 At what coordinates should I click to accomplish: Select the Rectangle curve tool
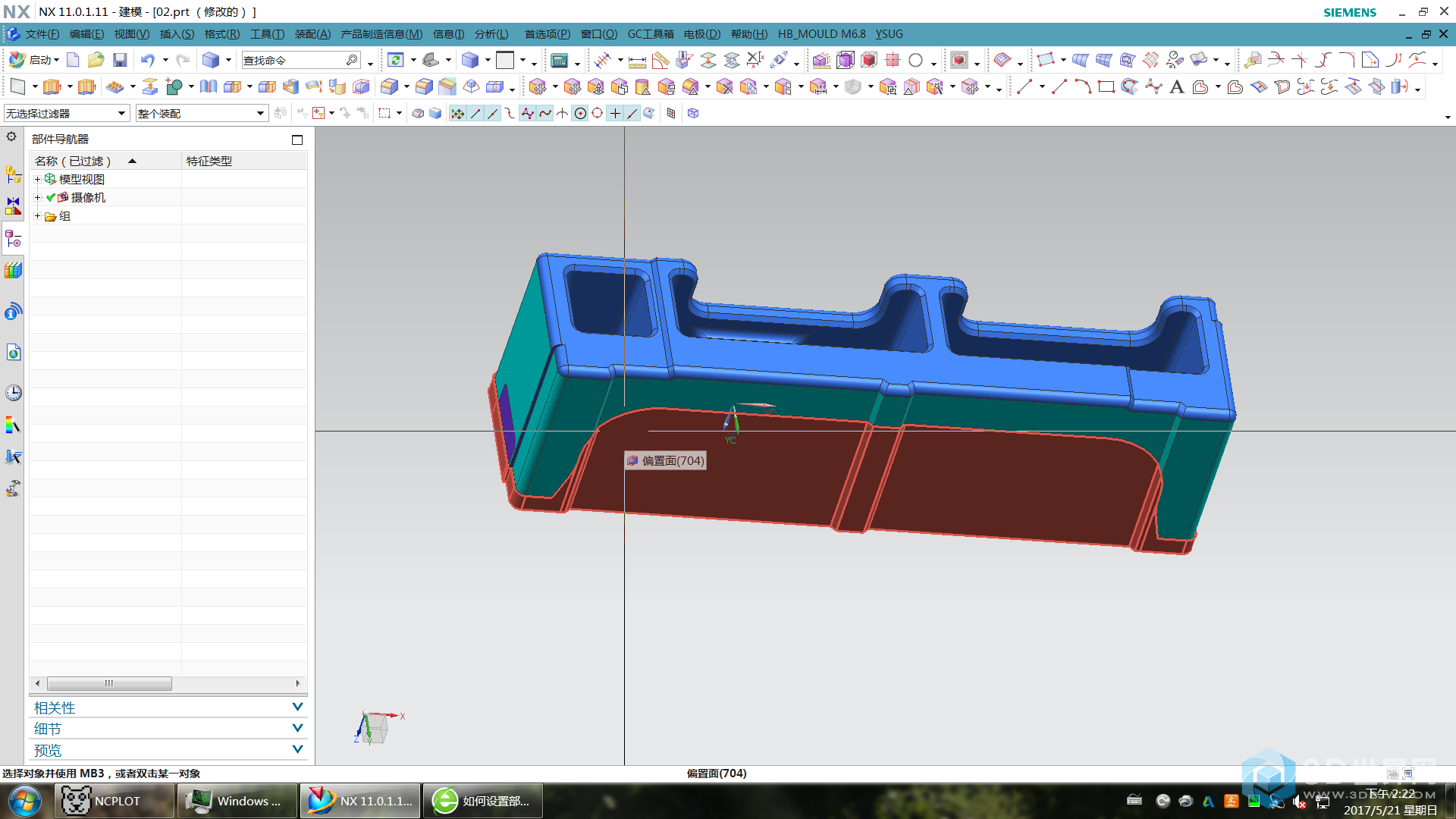1106,87
